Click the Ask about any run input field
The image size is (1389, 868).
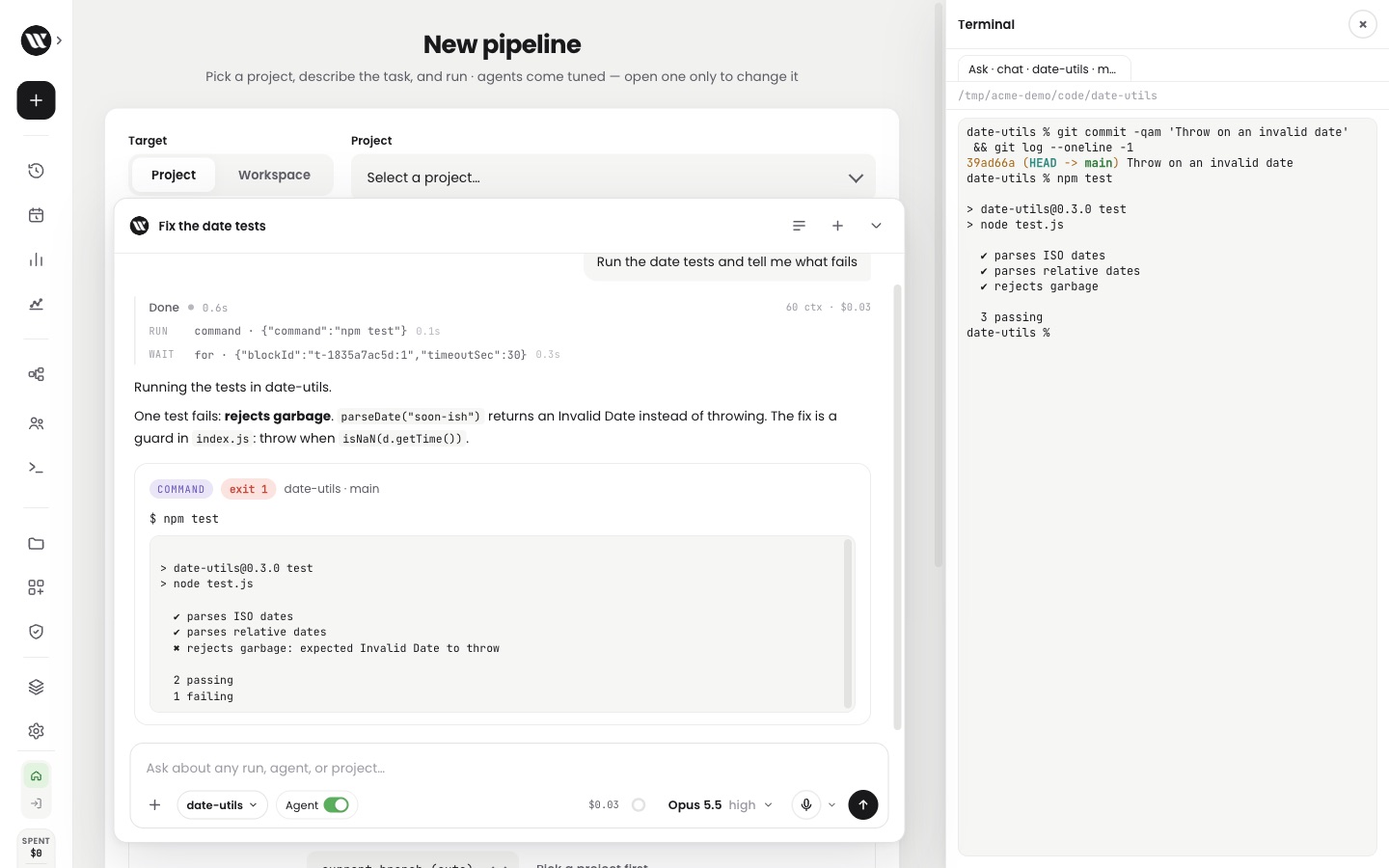coord(508,768)
